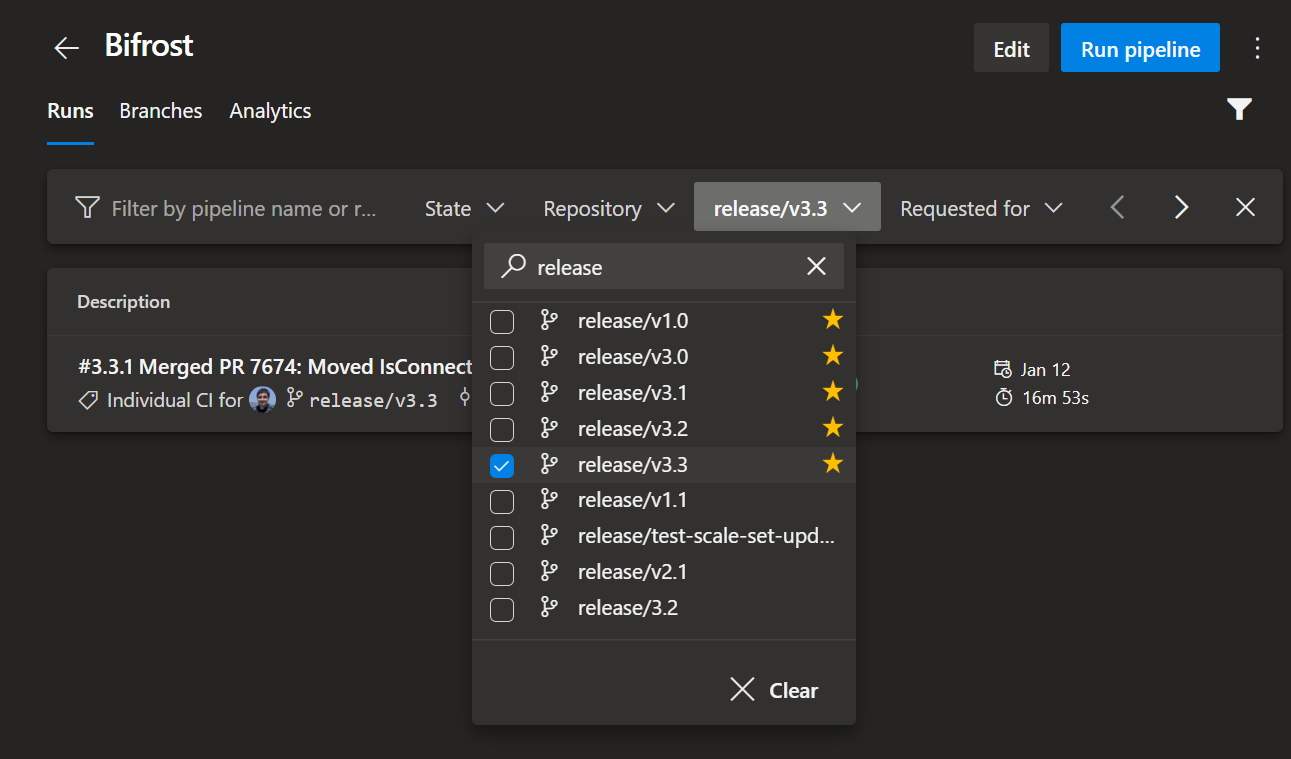
Task: Click the Run pipeline button
Action: click(1139, 47)
